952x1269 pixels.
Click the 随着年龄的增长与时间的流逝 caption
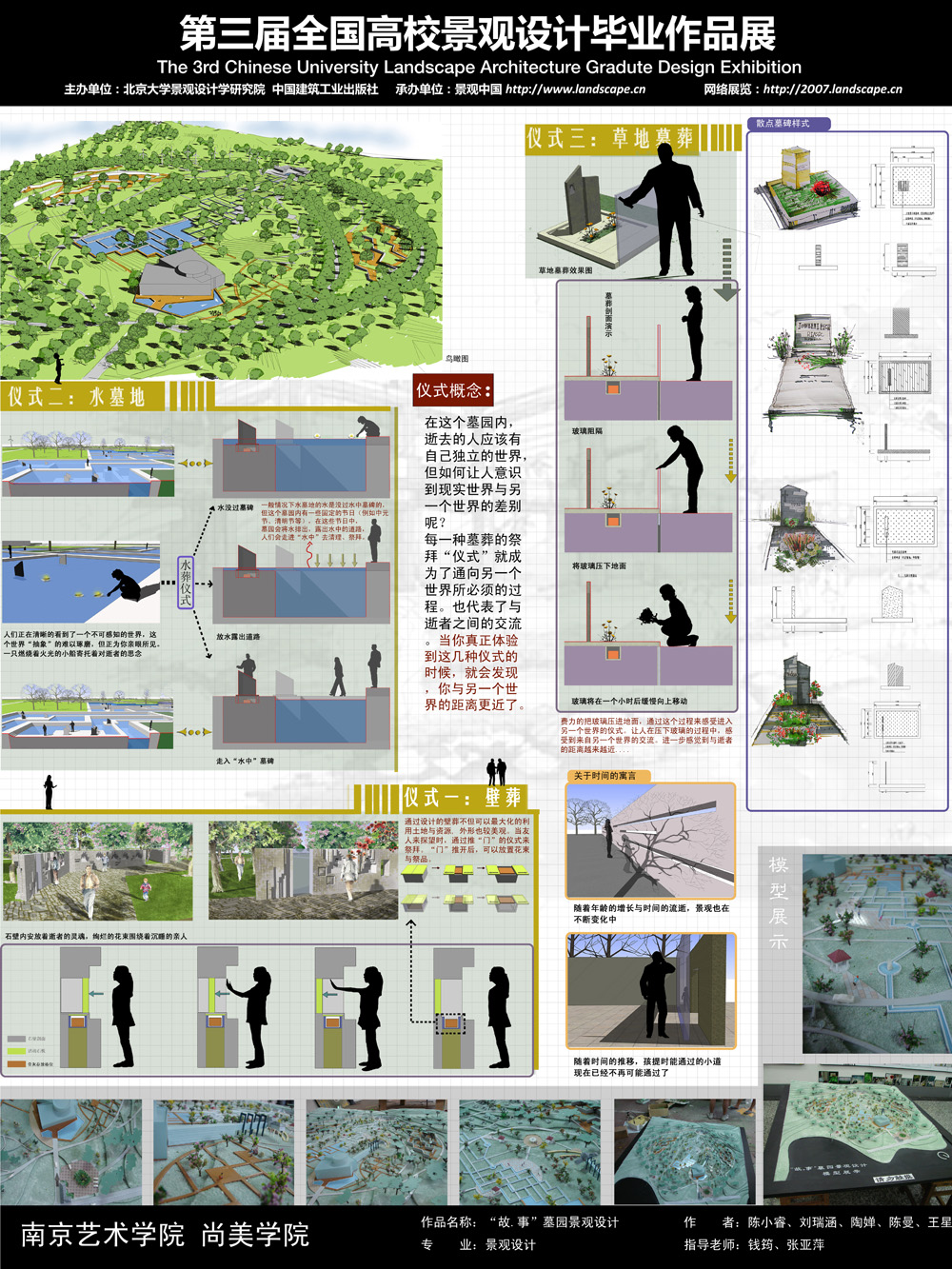(x=651, y=914)
